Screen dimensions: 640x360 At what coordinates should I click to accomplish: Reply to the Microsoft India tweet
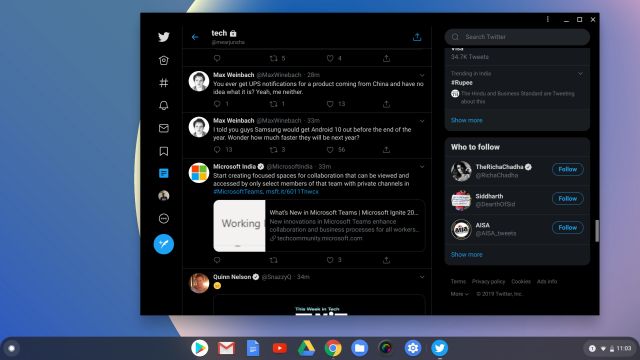(217, 260)
